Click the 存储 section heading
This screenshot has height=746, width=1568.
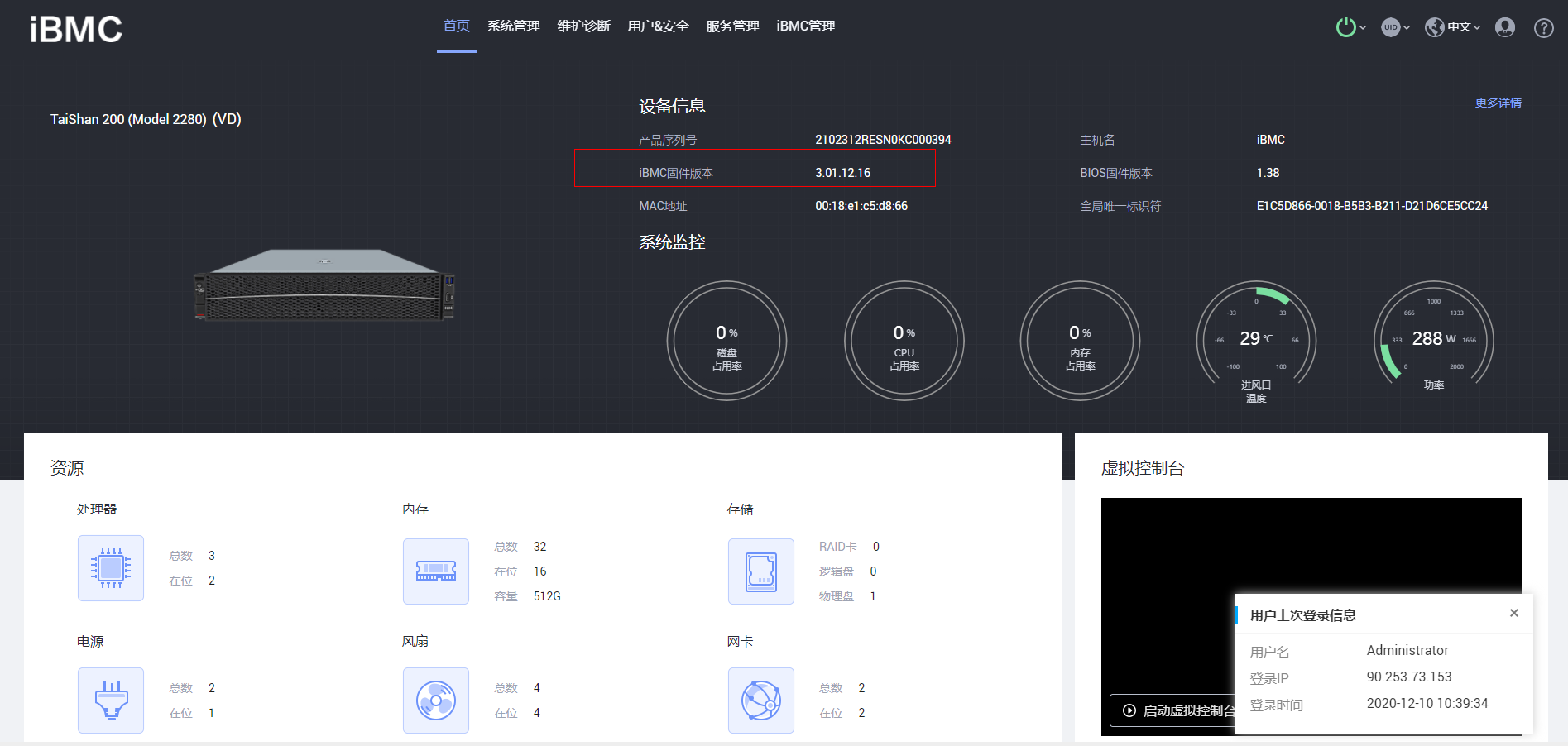pos(741,509)
